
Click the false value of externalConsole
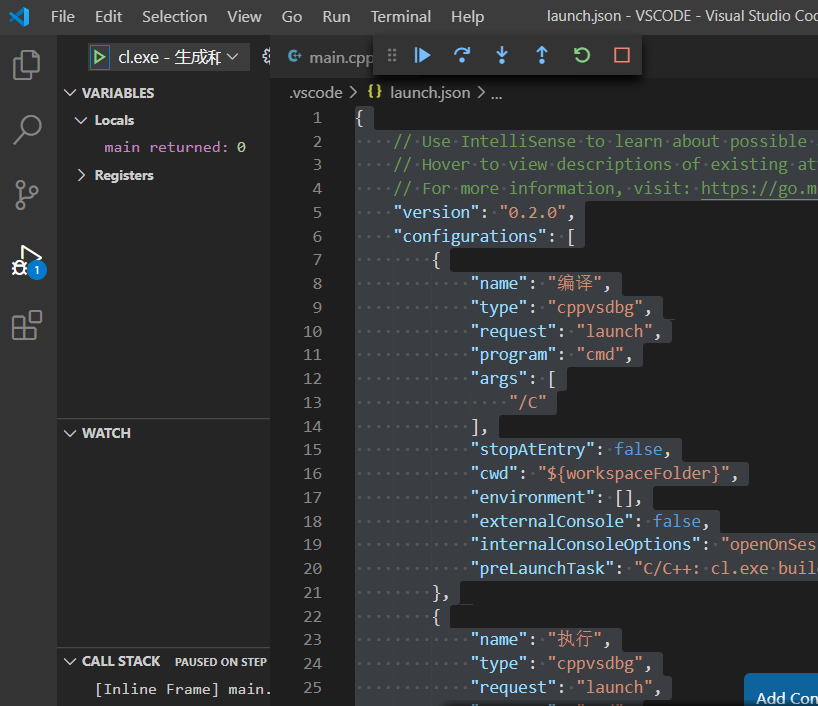(x=677, y=521)
